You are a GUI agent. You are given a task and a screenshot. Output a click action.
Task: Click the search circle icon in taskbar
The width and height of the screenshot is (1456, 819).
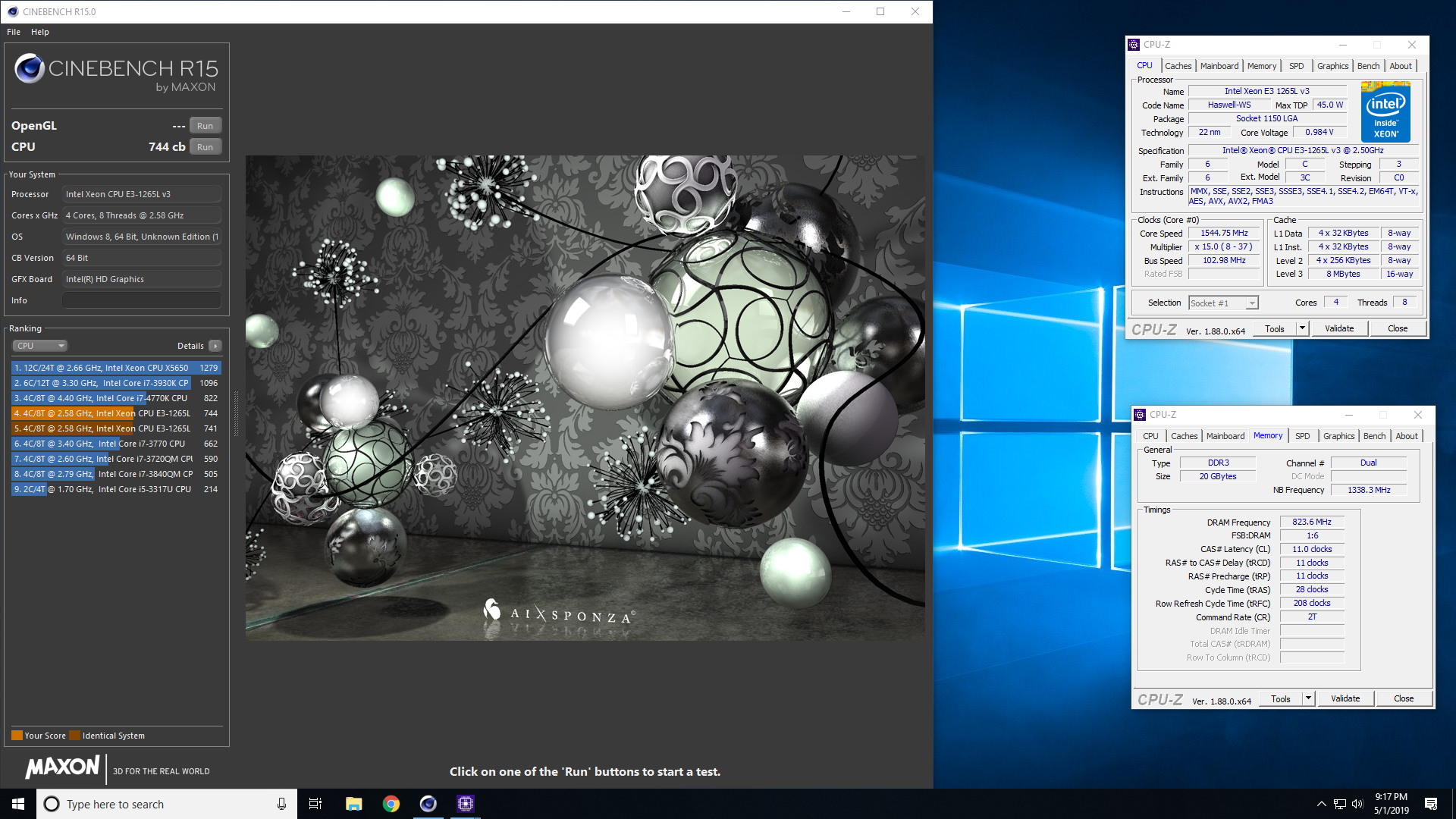point(52,804)
